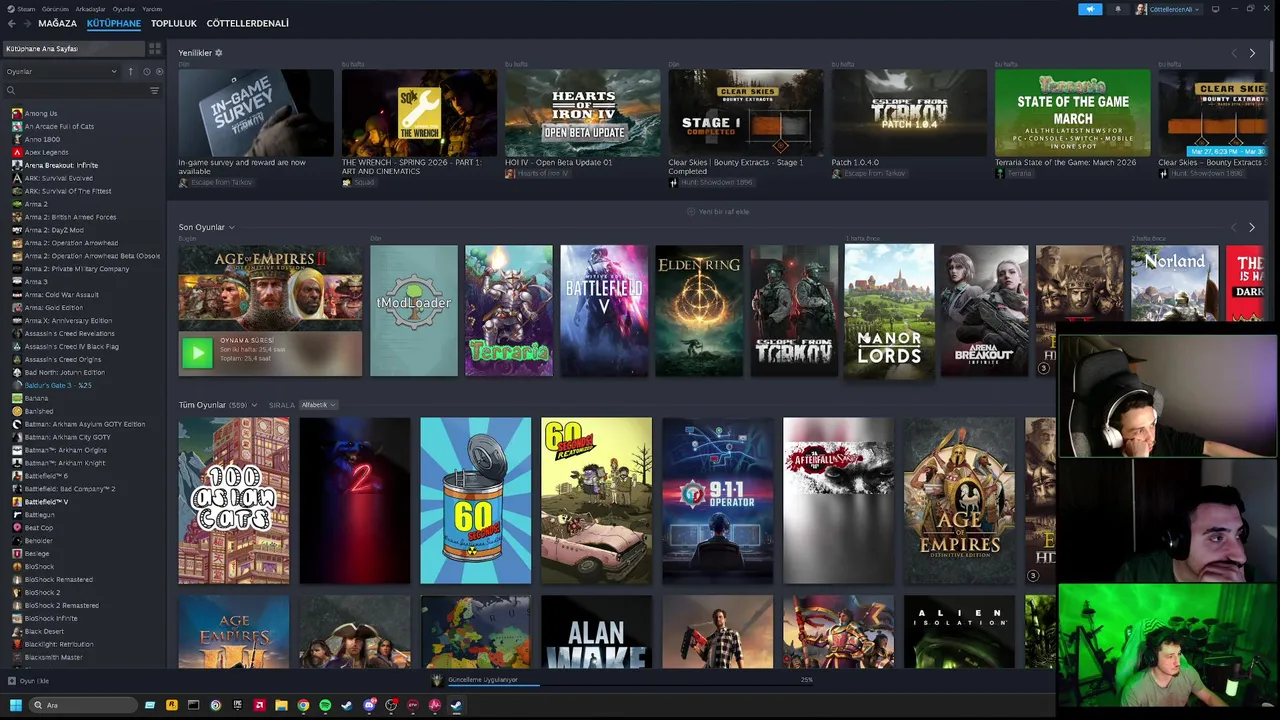Advance the Son Oyunlar shelf with right arrow
1280x720 pixels.
pyautogui.click(x=1252, y=228)
